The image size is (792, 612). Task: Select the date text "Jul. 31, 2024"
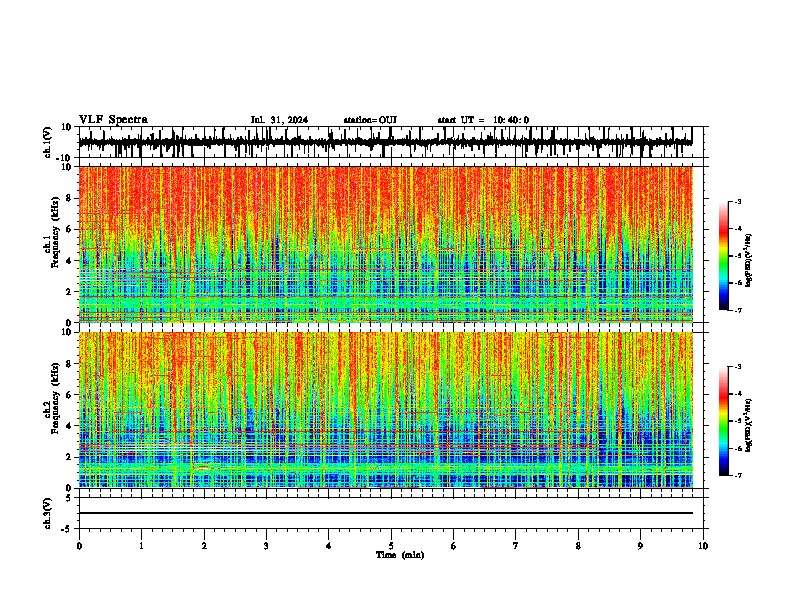tap(279, 120)
